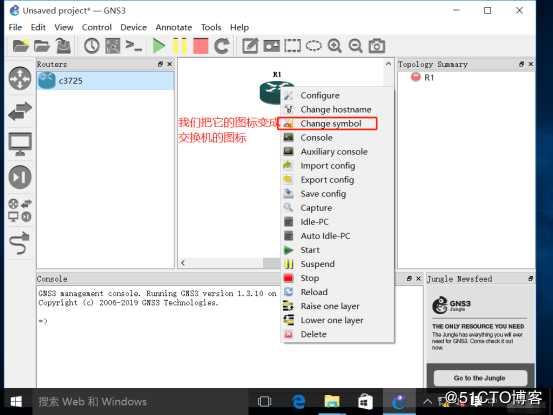The image size is (553, 415).
Task: Stop all devices with red square icon
Action: pyautogui.click(x=201, y=46)
